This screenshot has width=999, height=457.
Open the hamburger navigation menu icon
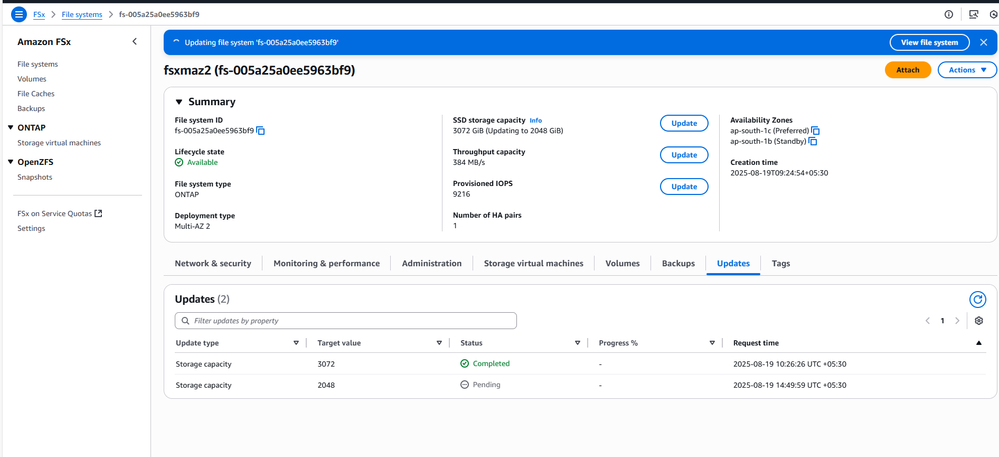[18, 15]
